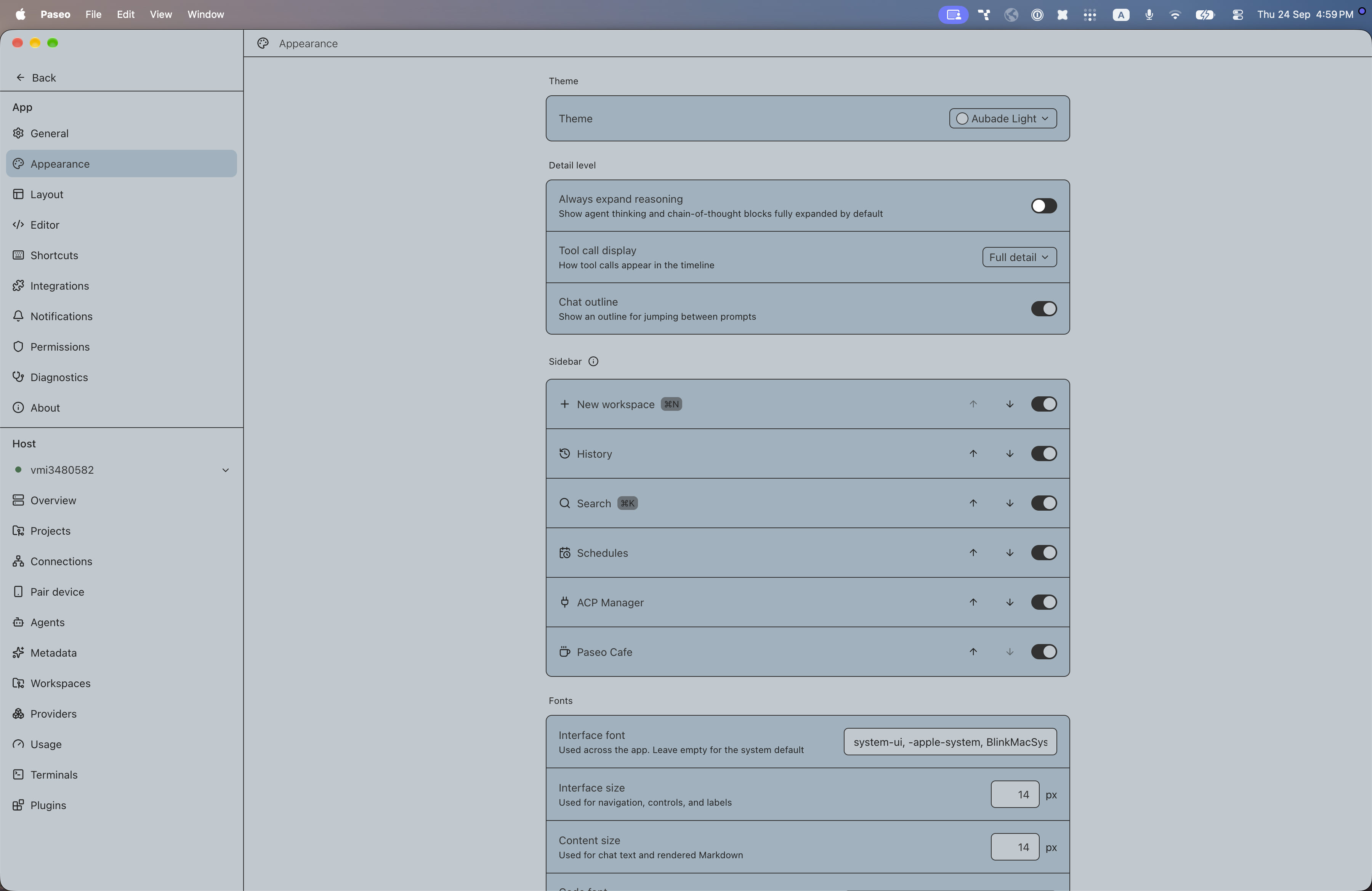Open the Window menu
Screen dimensions: 1372x891
[206, 14]
